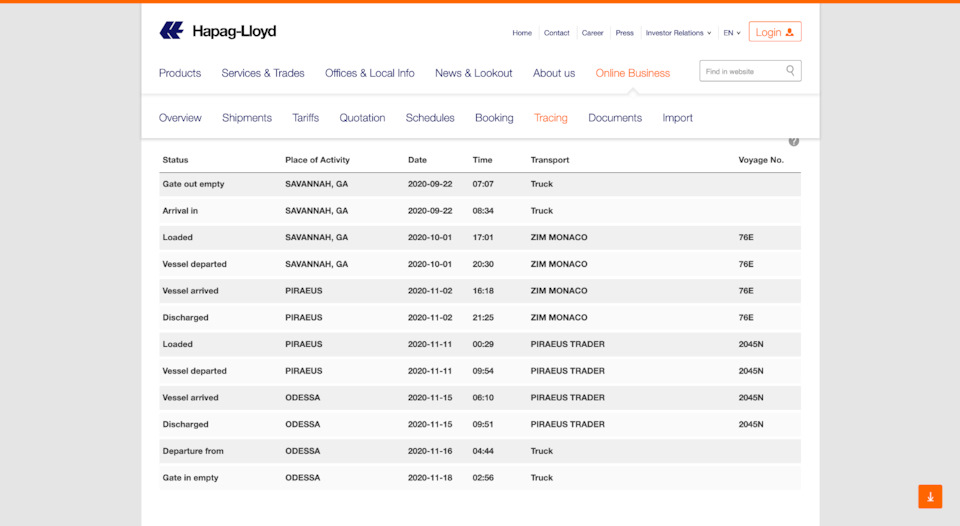Viewport: 960px width, 526px height.
Task: Select the Online Business menu
Action: pos(632,73)
